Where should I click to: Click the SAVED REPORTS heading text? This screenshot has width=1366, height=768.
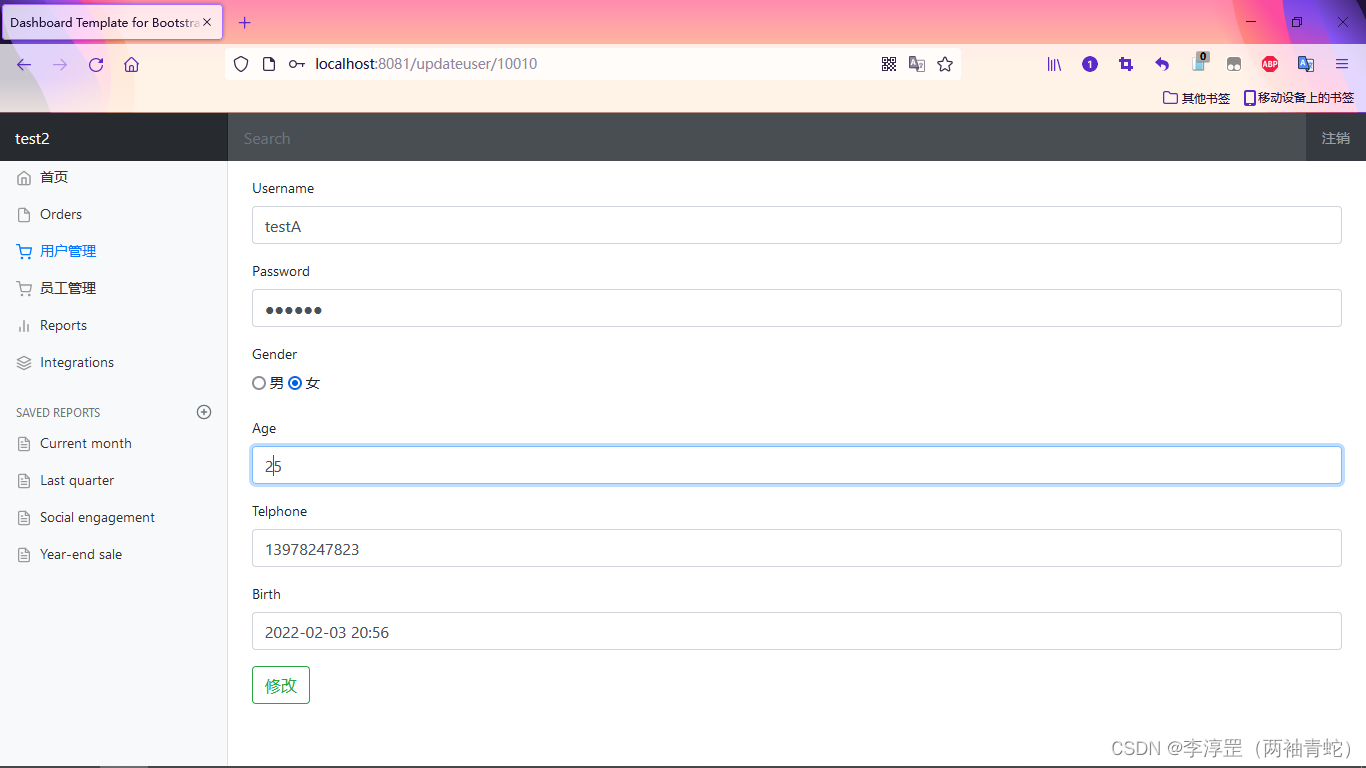point(58,412)
